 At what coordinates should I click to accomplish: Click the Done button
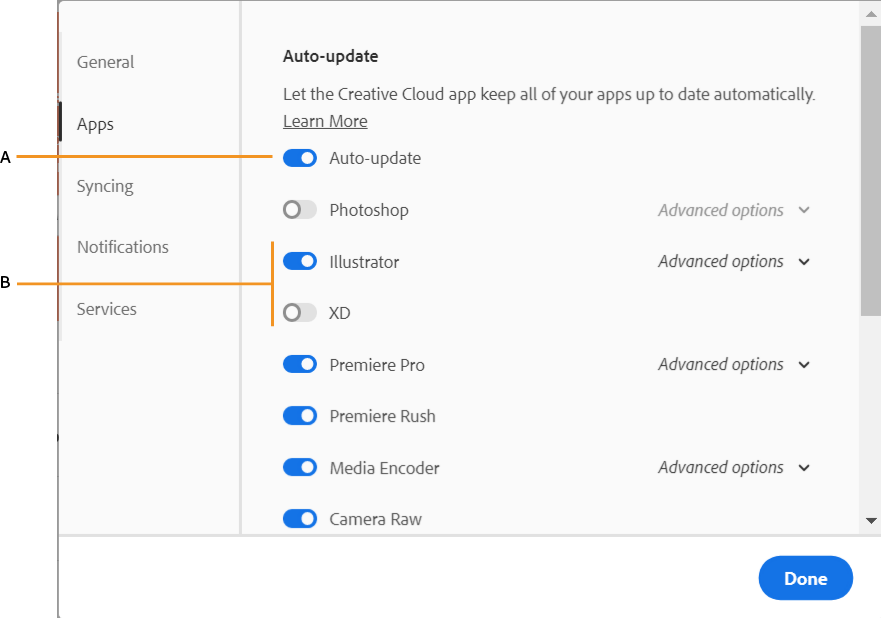pyautogui.click(x=805, y=579)
